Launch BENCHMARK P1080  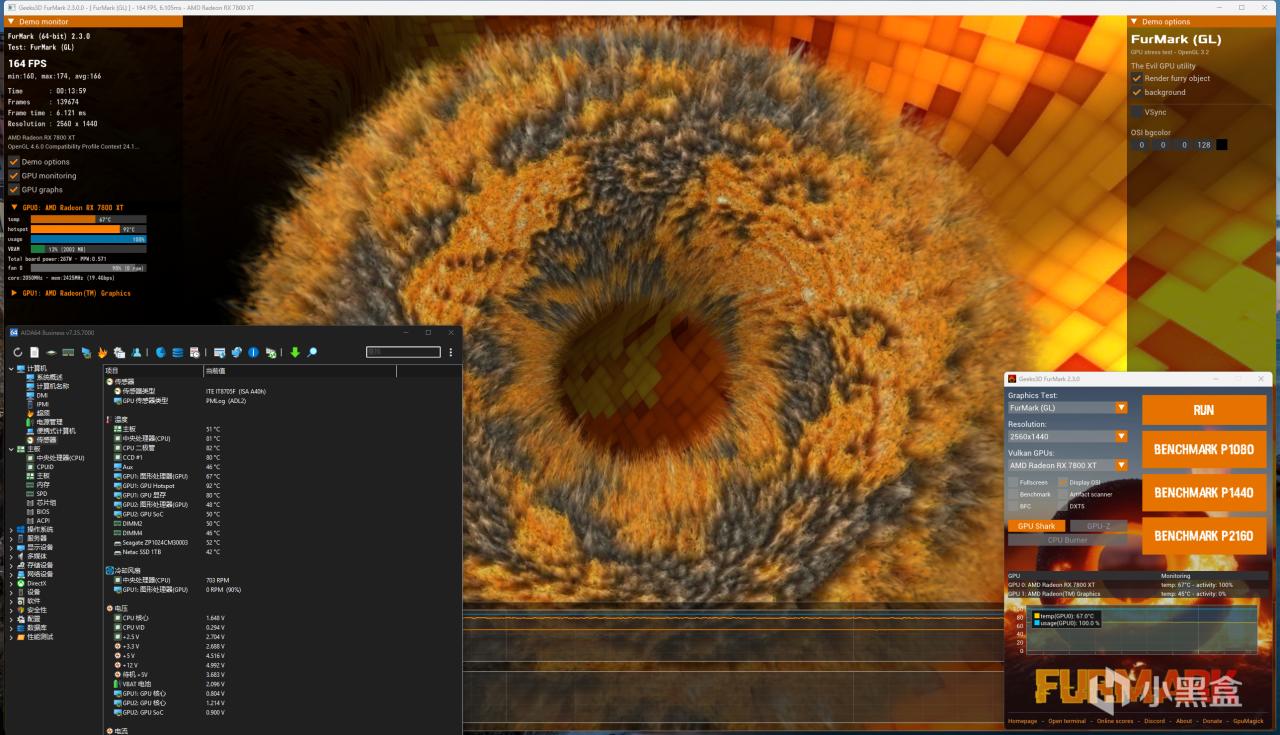[1204, 449]
